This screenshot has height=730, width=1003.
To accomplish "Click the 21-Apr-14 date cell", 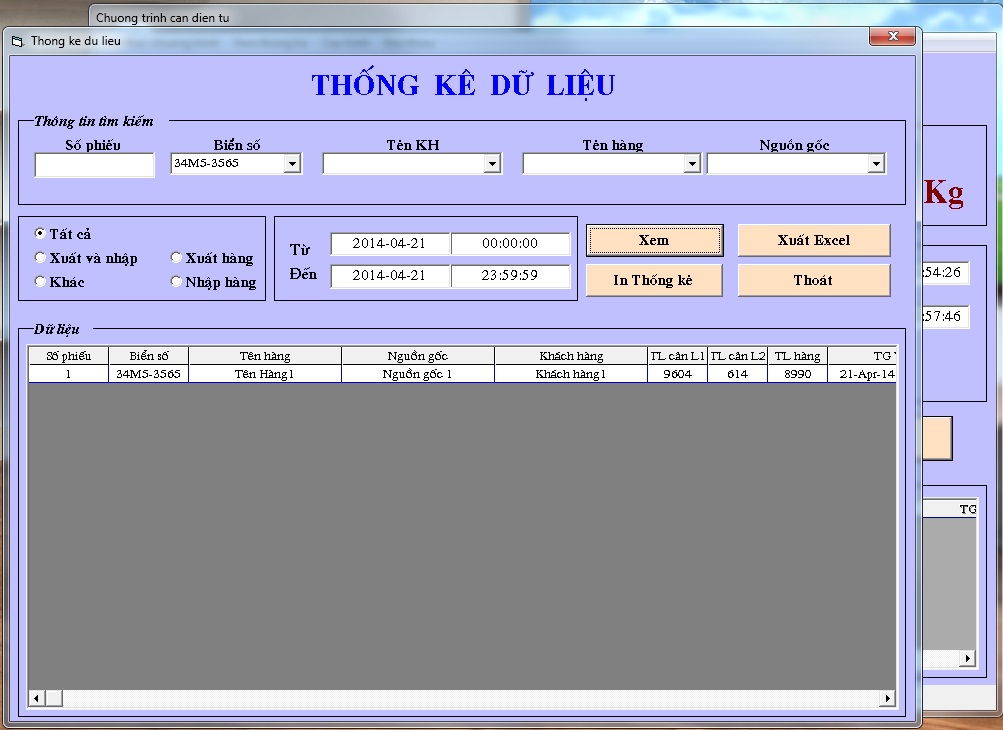I will (x=862, y=374).
